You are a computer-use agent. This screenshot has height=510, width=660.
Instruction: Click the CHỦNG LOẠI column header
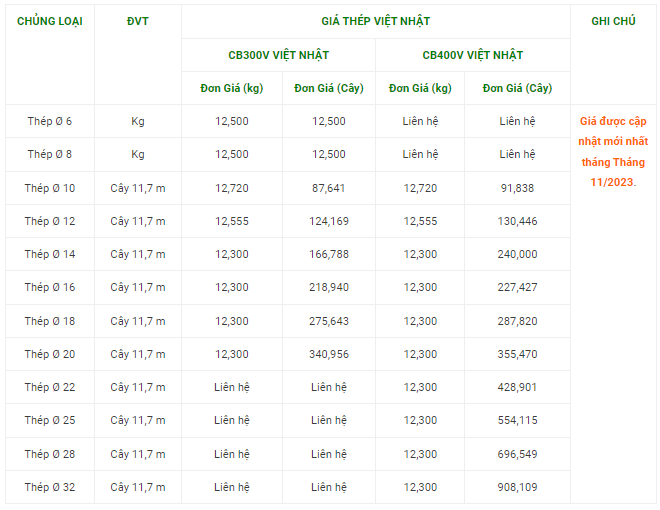click(x=50, y=21)
